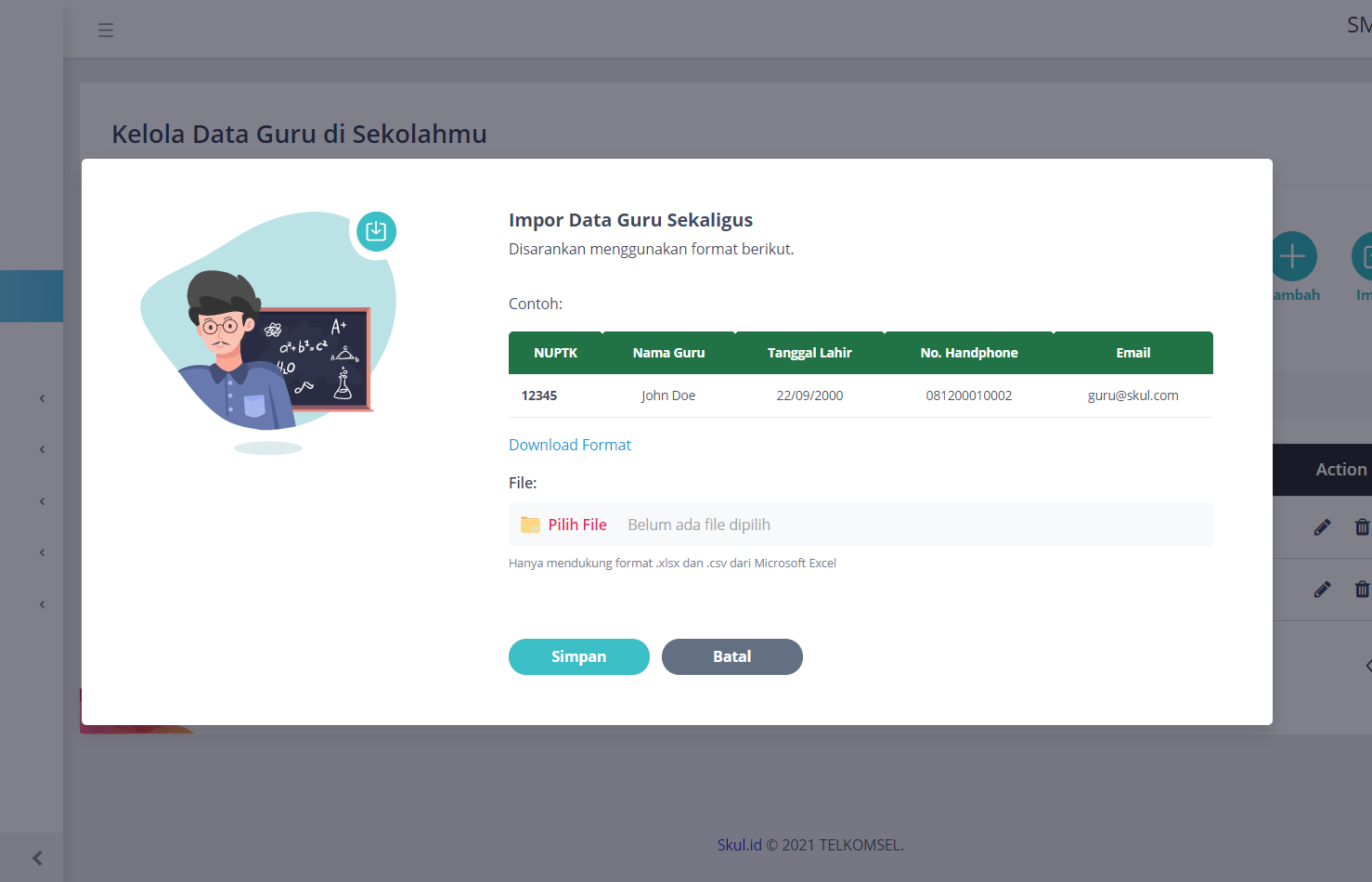
Task: Click the teal import icon above the teacher illustration
Action: click(376, 231)
